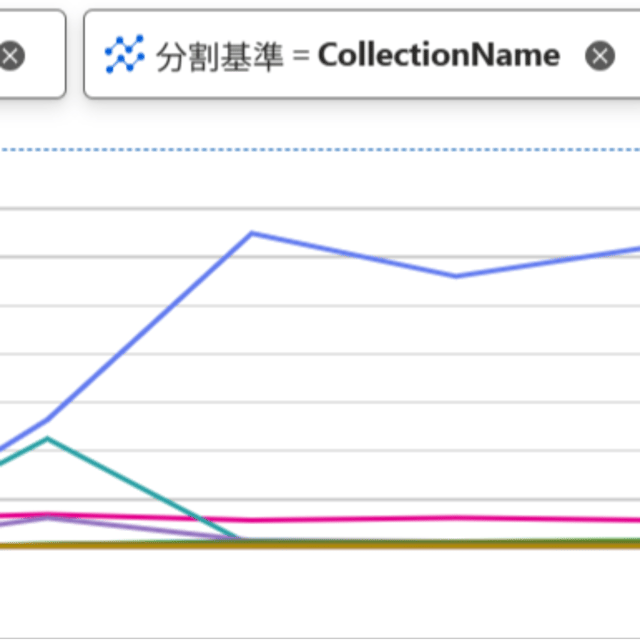The height and width of the screenshot is (640, 640).
Task: Click the blue line's rising segment
Action: pyautogui.click(x=150, y=327)
